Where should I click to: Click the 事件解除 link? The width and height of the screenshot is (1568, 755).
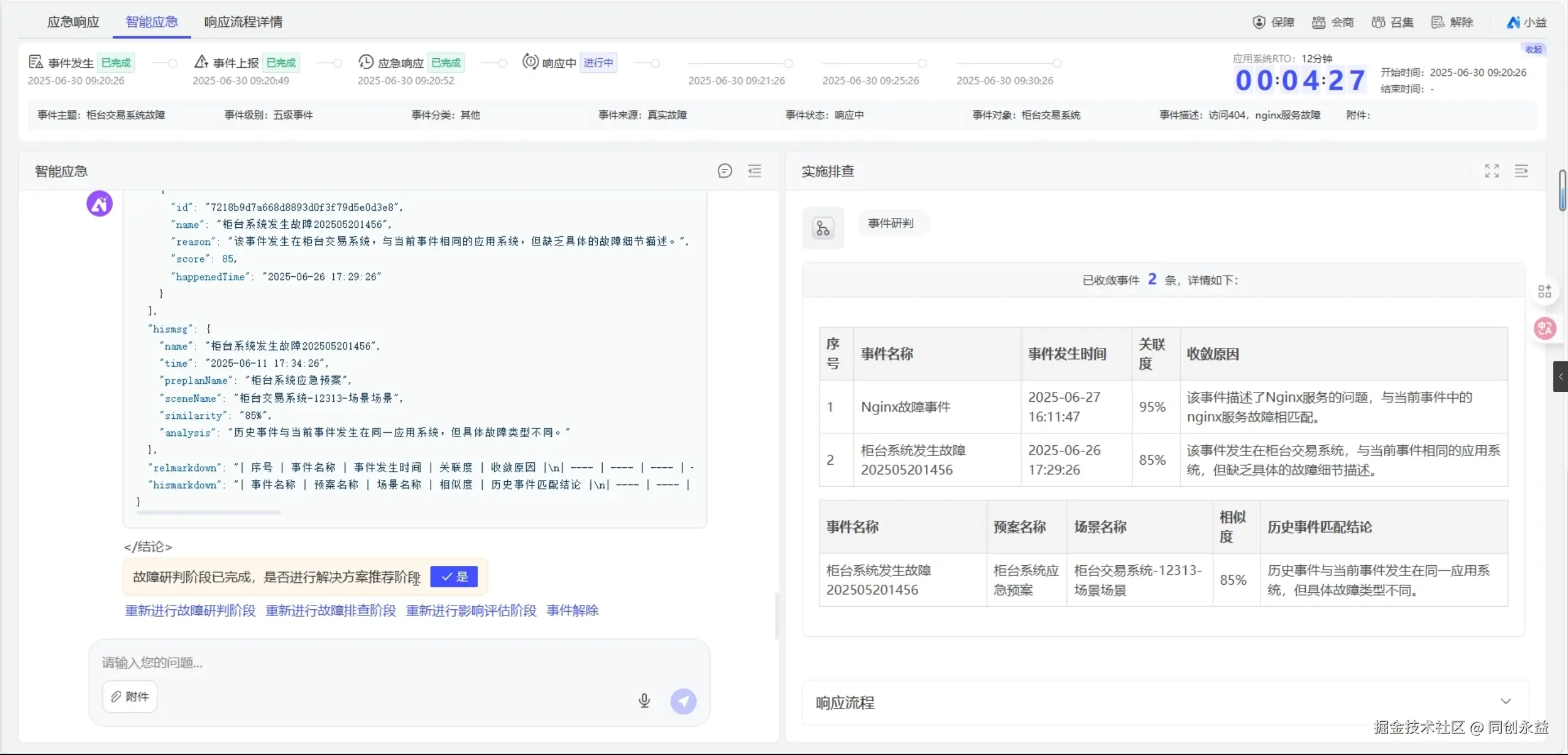tap(572, 610)
